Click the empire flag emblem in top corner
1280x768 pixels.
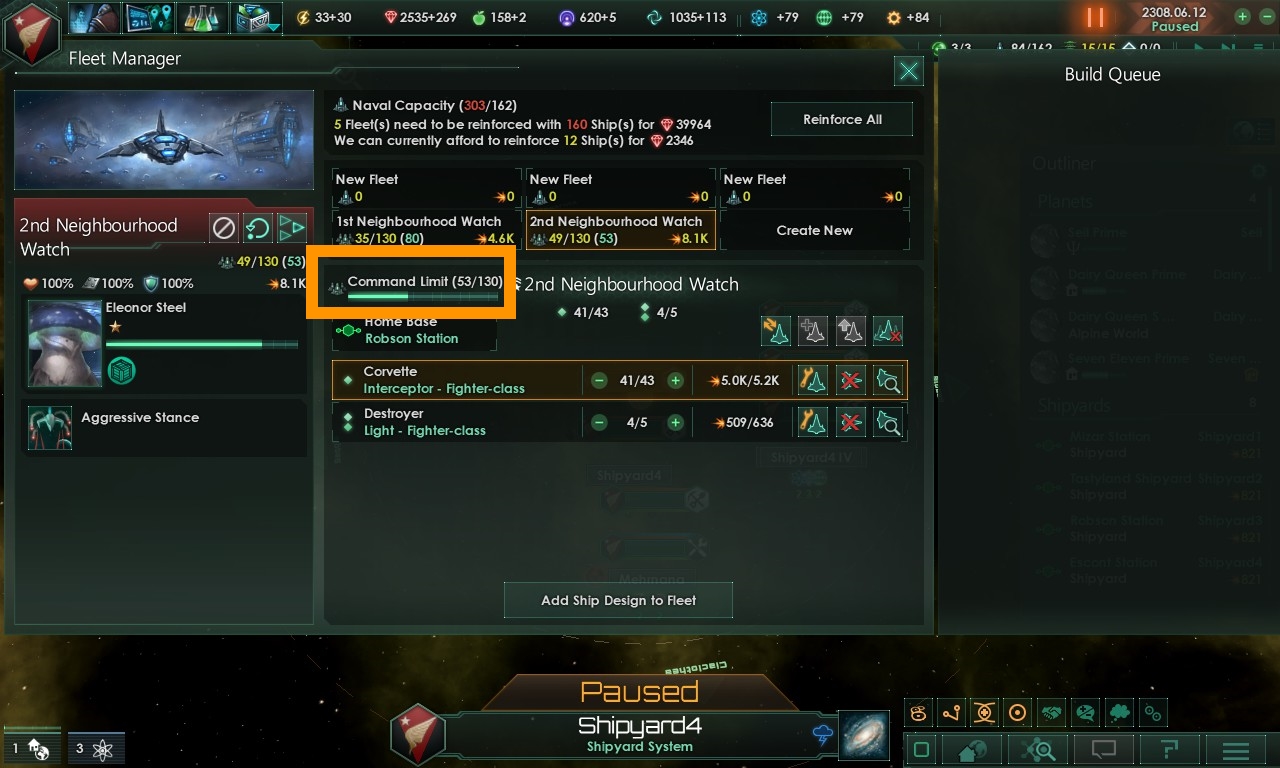33,33
